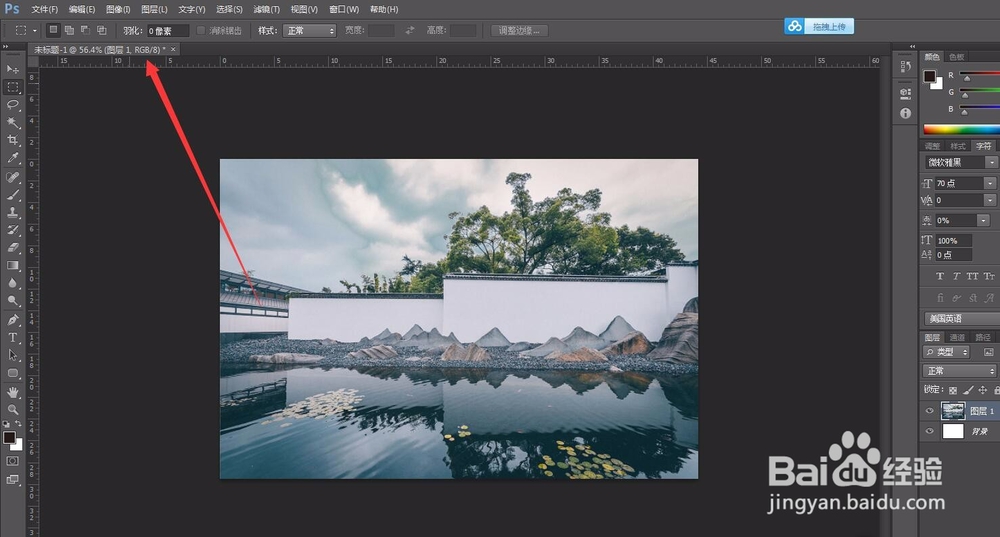Select the Gradient tool
Viewport: 1000px width, 537px height.
coord(13,265)
